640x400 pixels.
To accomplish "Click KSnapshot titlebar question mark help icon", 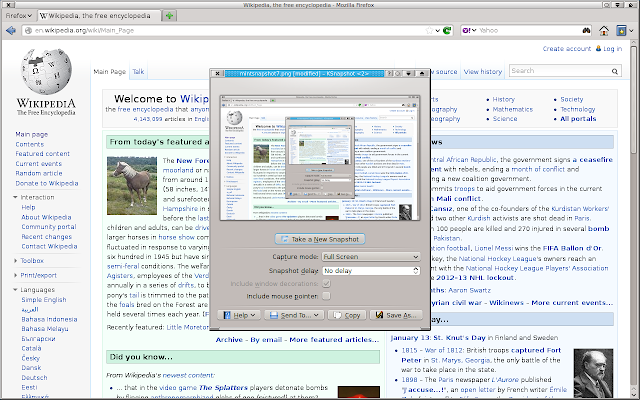I will [x=389, y=73].
